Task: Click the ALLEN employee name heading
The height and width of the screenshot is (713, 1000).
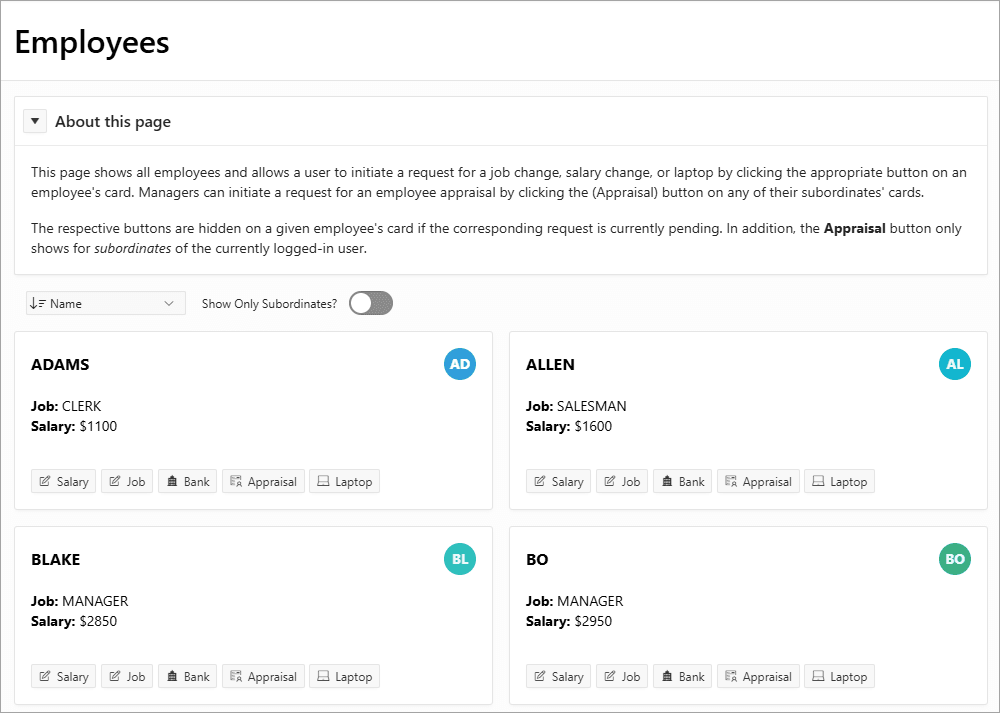Action: click(550, 365)
